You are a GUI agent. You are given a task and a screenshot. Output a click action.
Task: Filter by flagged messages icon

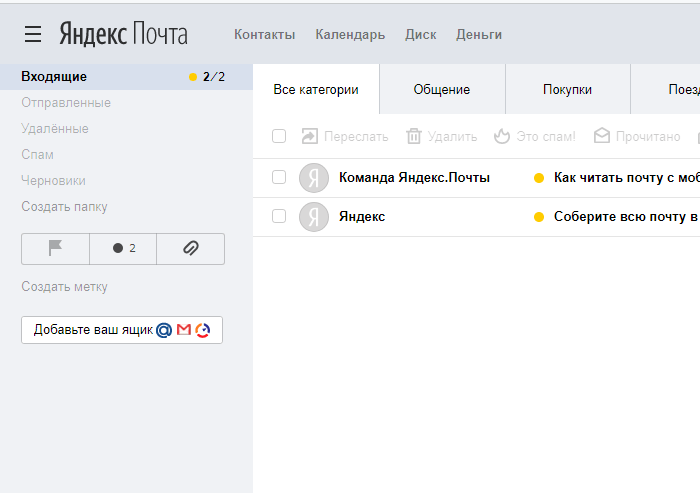click(x=55, y=248)
